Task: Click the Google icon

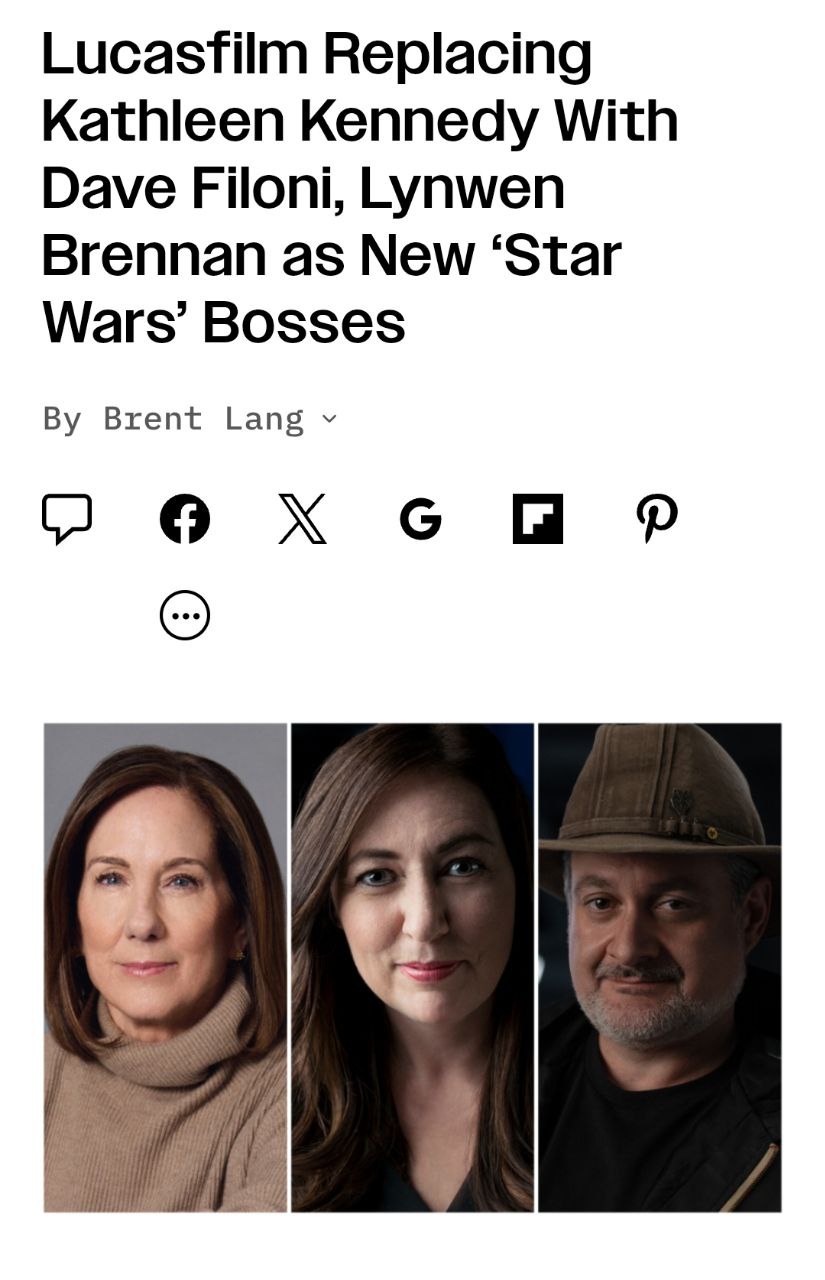Action: 421,519
